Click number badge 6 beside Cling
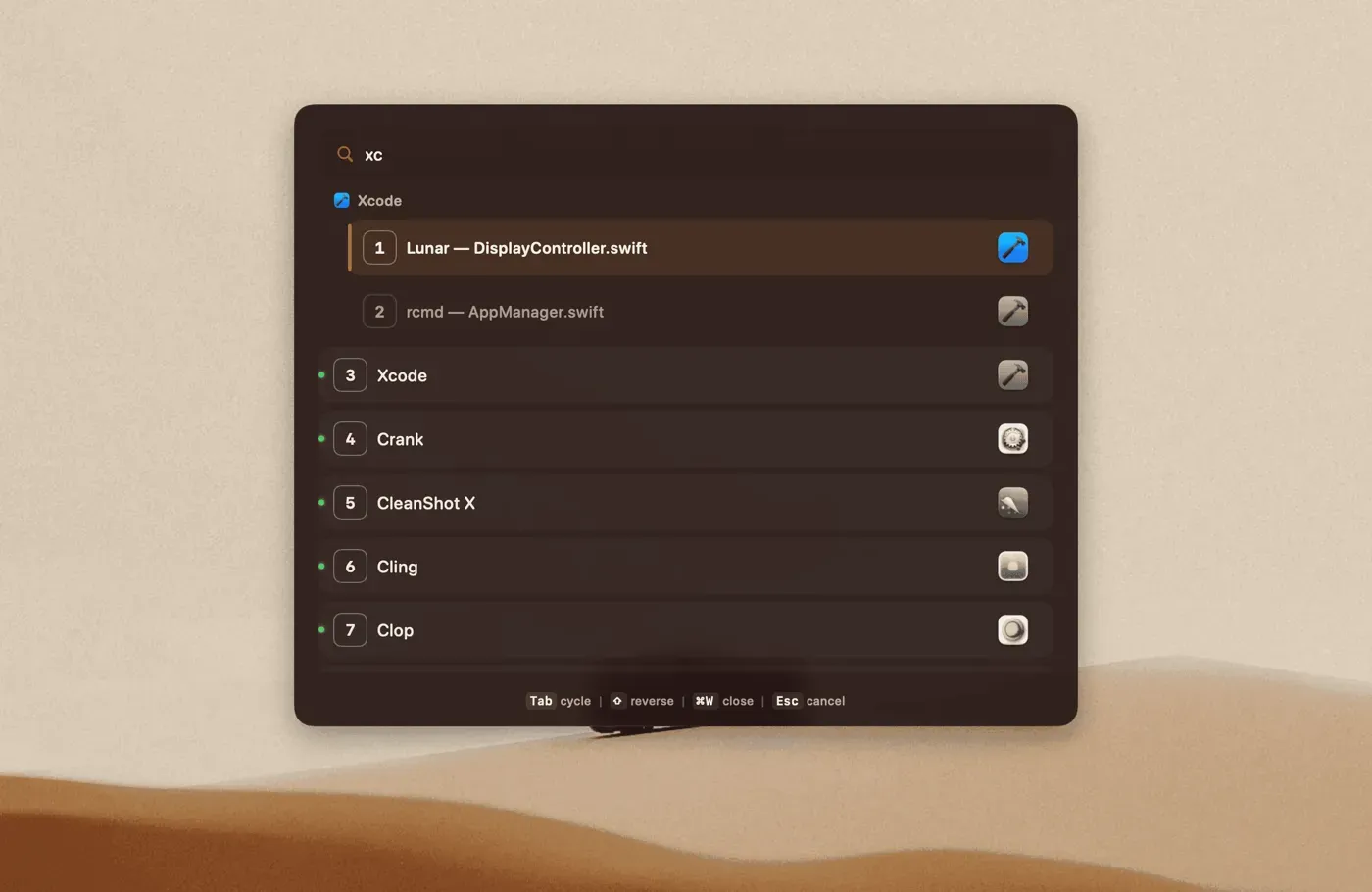This screenshot has width=1372, height=892. pyautogui.click(x=350, y=567)
